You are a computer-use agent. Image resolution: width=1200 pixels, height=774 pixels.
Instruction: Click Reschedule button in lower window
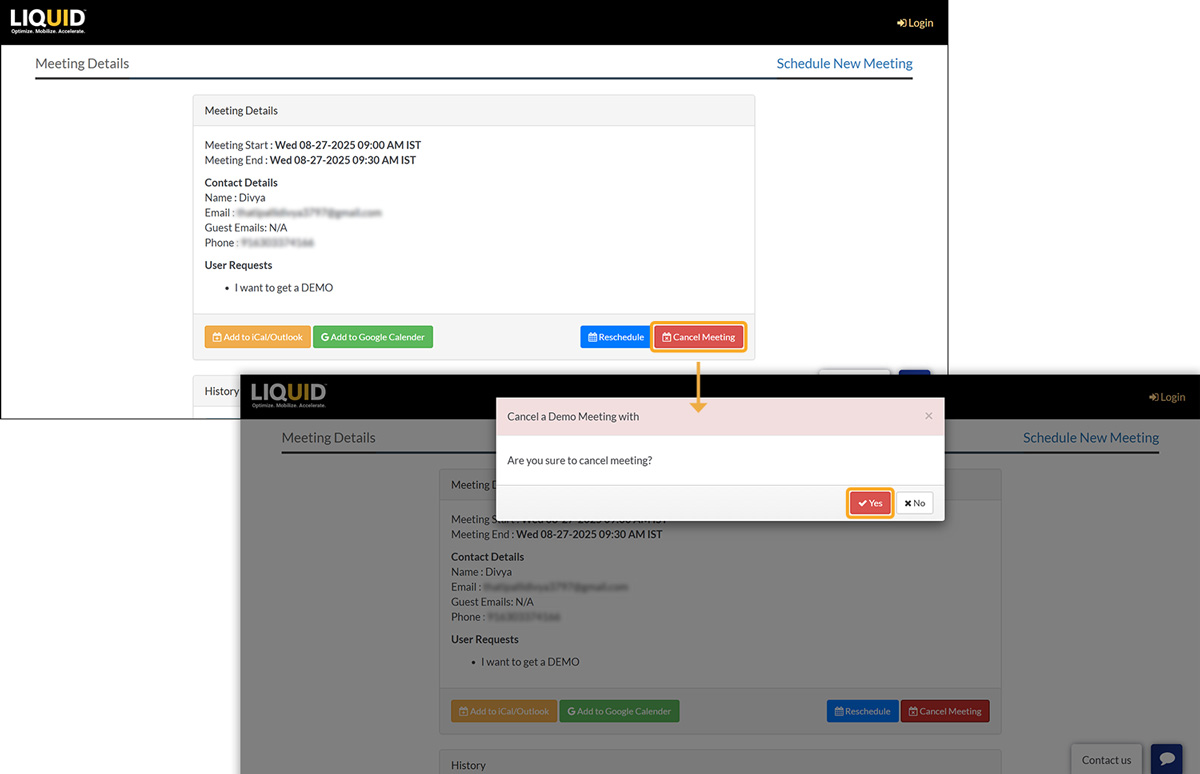(x=862, y=711)
